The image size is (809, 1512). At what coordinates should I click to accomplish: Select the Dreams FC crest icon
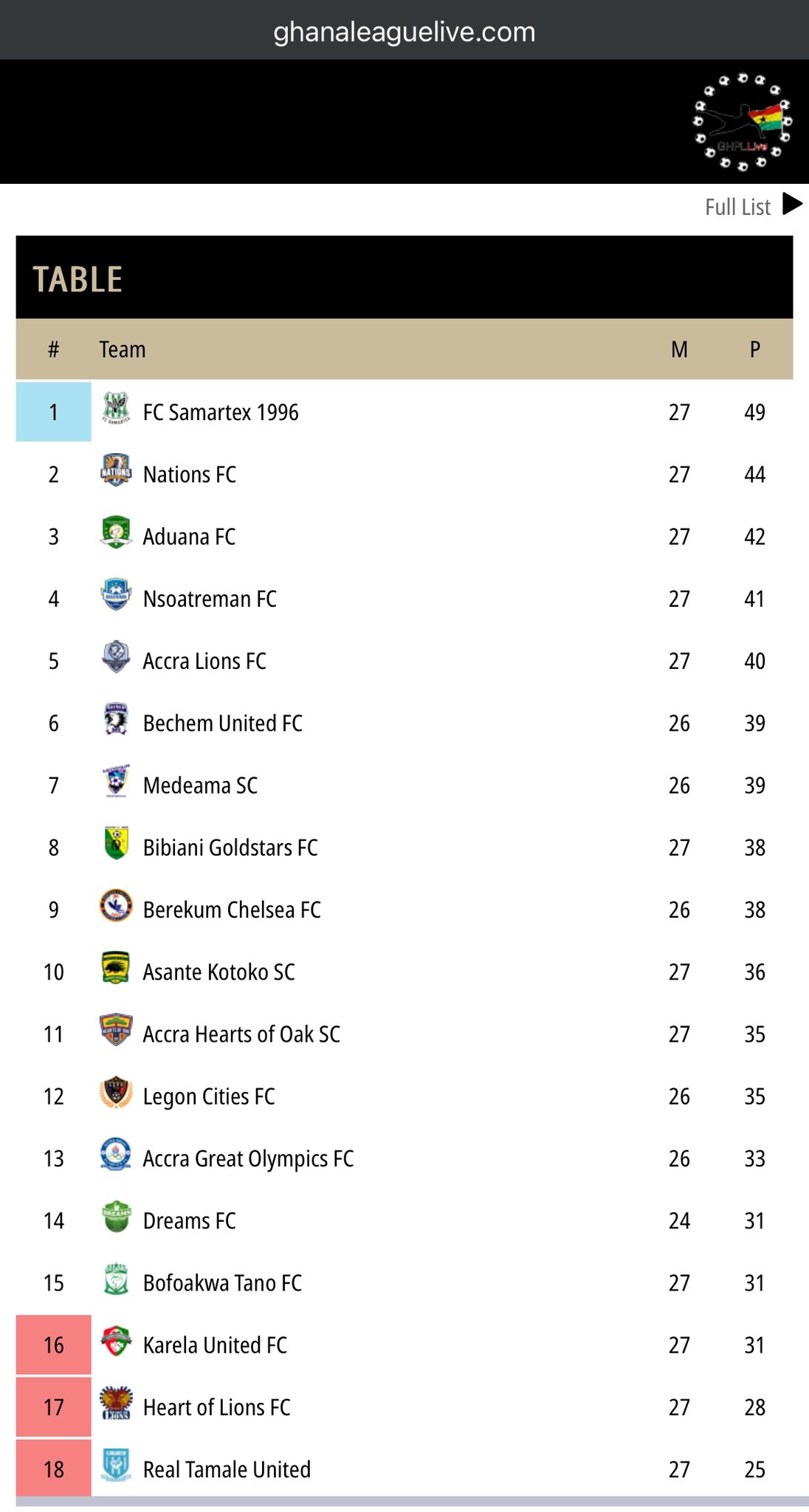[116, 1217]
